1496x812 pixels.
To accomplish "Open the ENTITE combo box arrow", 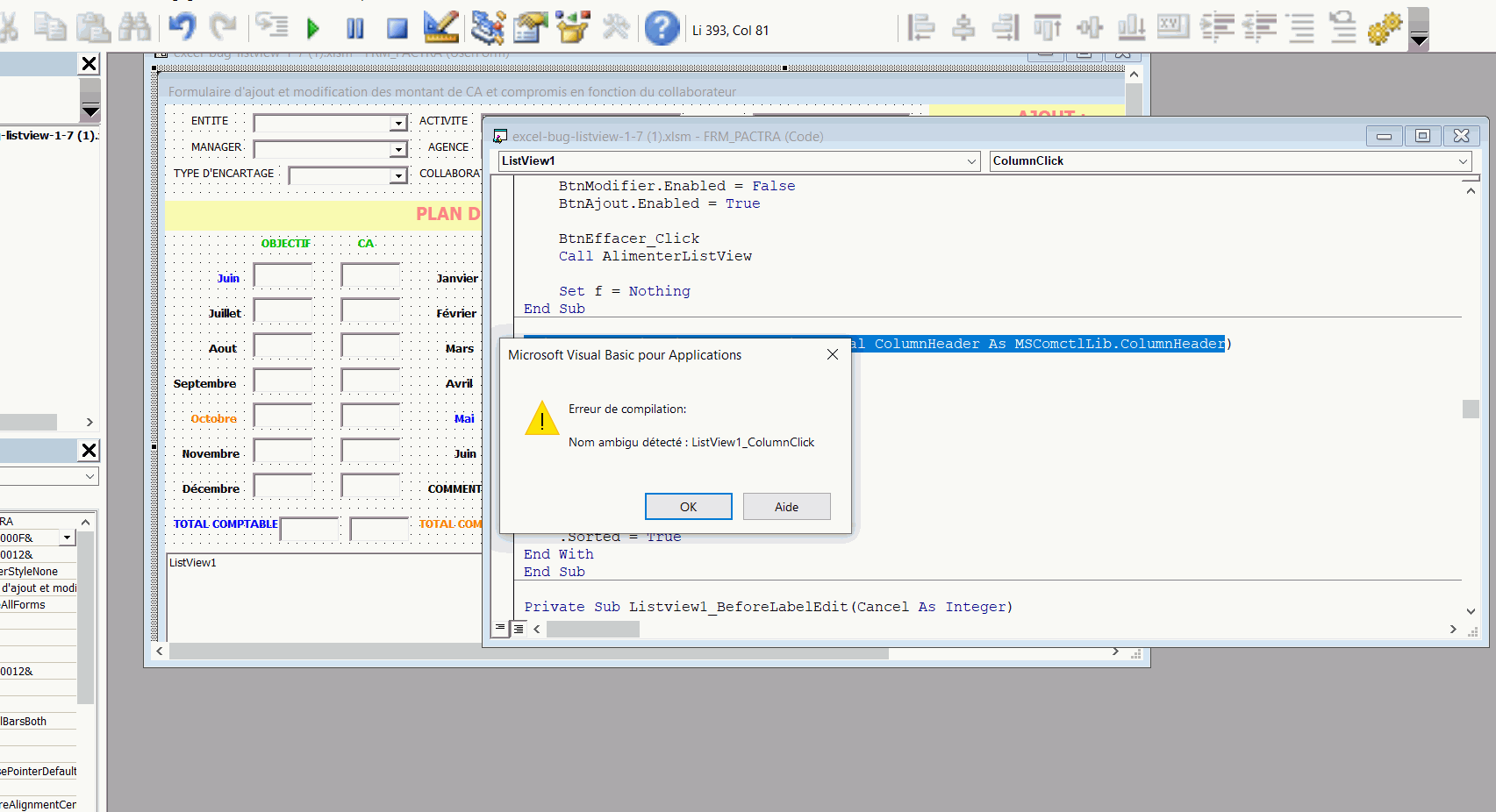I will click(399, 124).
